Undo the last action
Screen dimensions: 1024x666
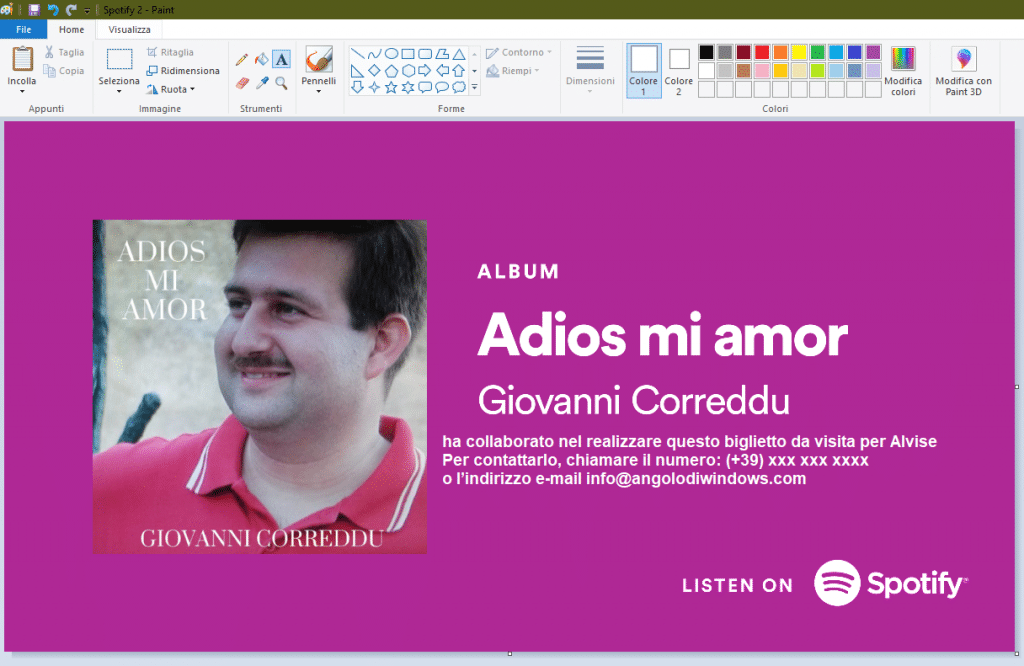pyautogui.click(x=53, y=10)
